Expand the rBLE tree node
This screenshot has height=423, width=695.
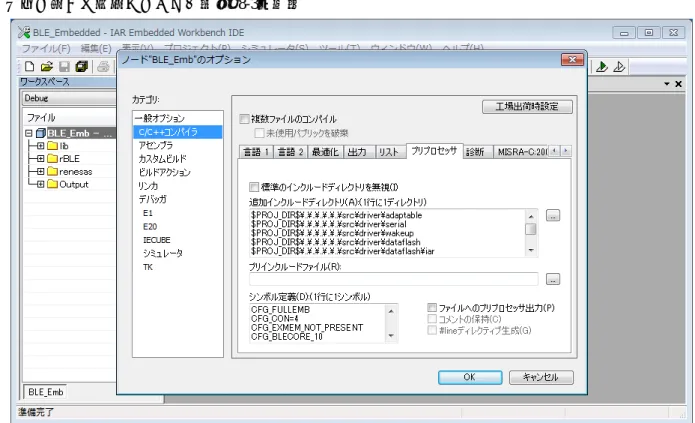click(x=40, y=159)
